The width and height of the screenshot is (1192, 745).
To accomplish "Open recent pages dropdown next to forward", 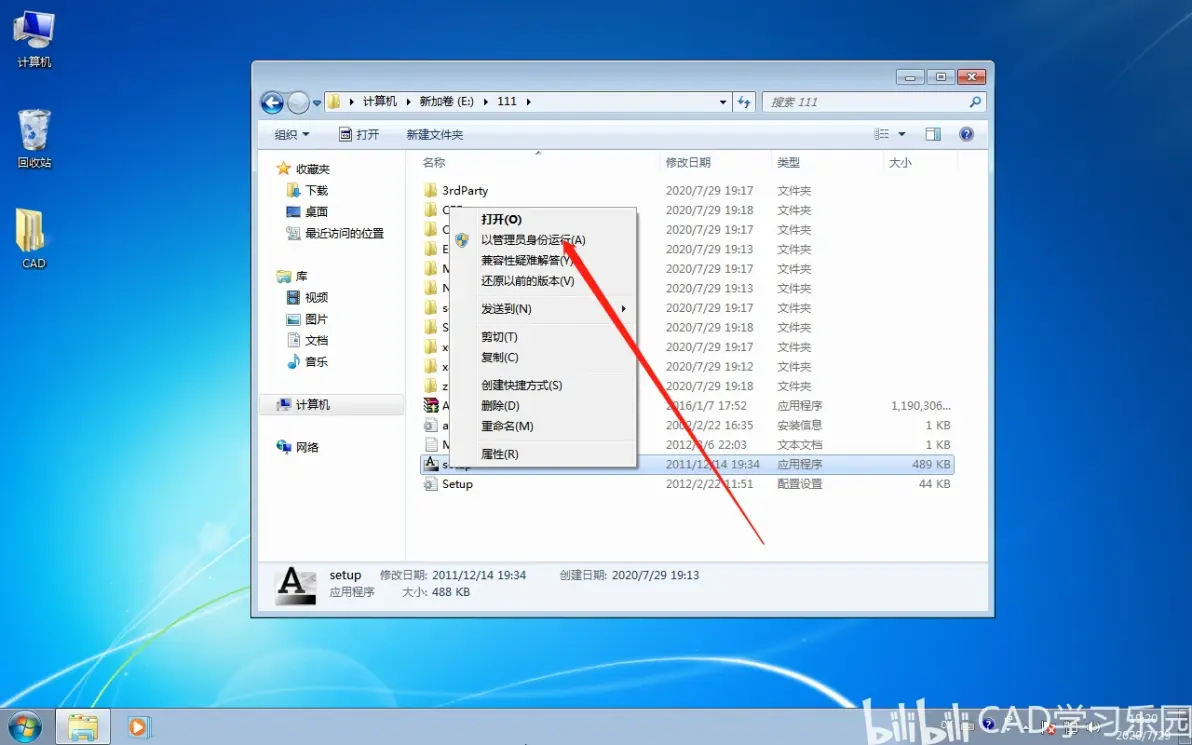I will pos(317,103).
